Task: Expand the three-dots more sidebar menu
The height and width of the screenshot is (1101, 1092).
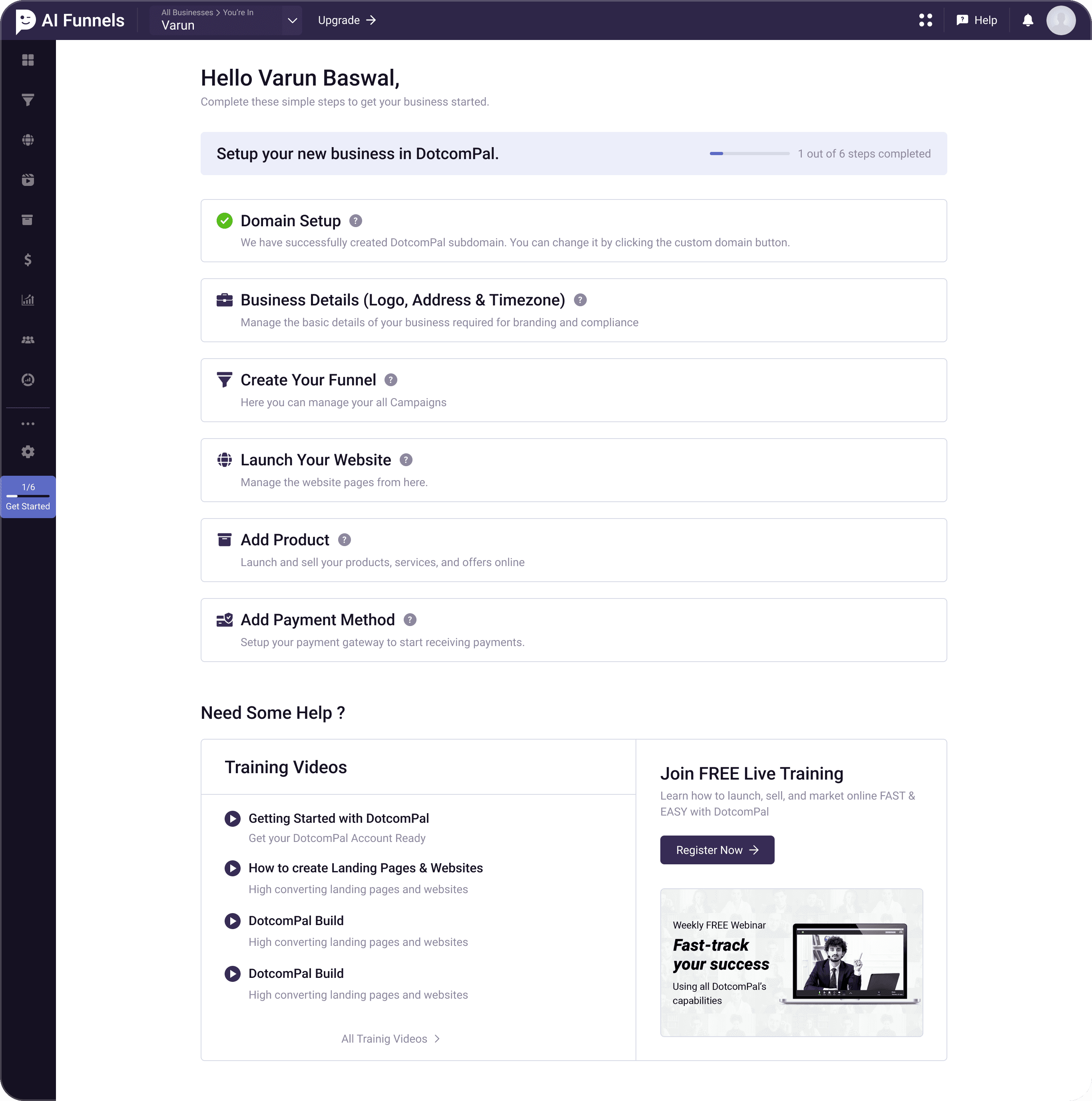Action: 27,423
